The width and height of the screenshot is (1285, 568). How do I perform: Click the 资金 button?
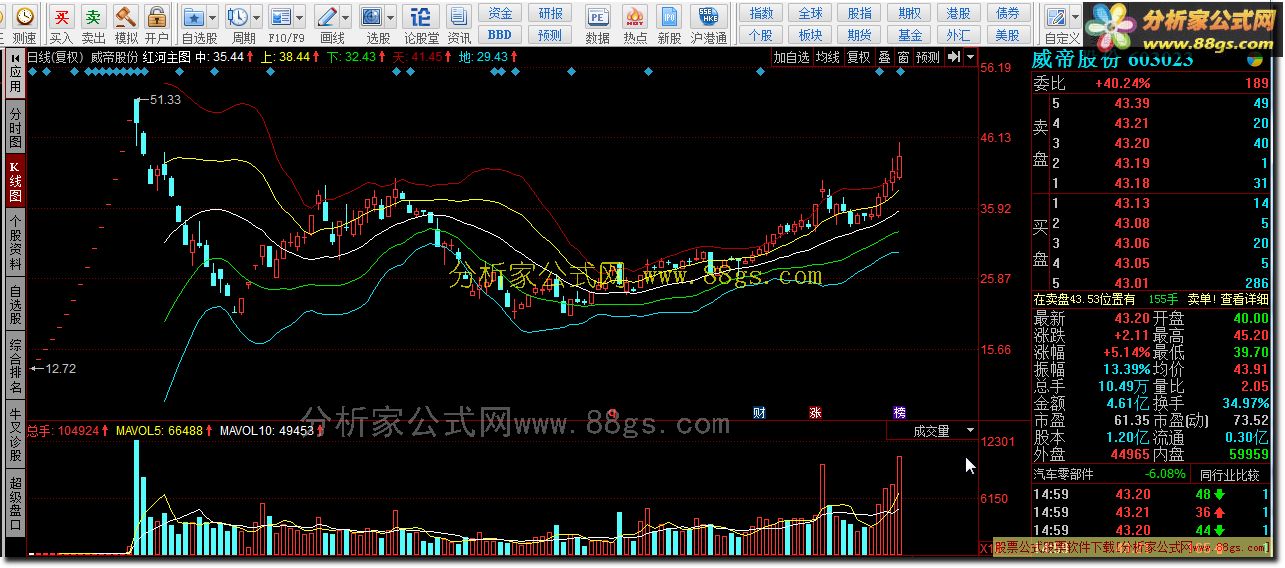500,13
